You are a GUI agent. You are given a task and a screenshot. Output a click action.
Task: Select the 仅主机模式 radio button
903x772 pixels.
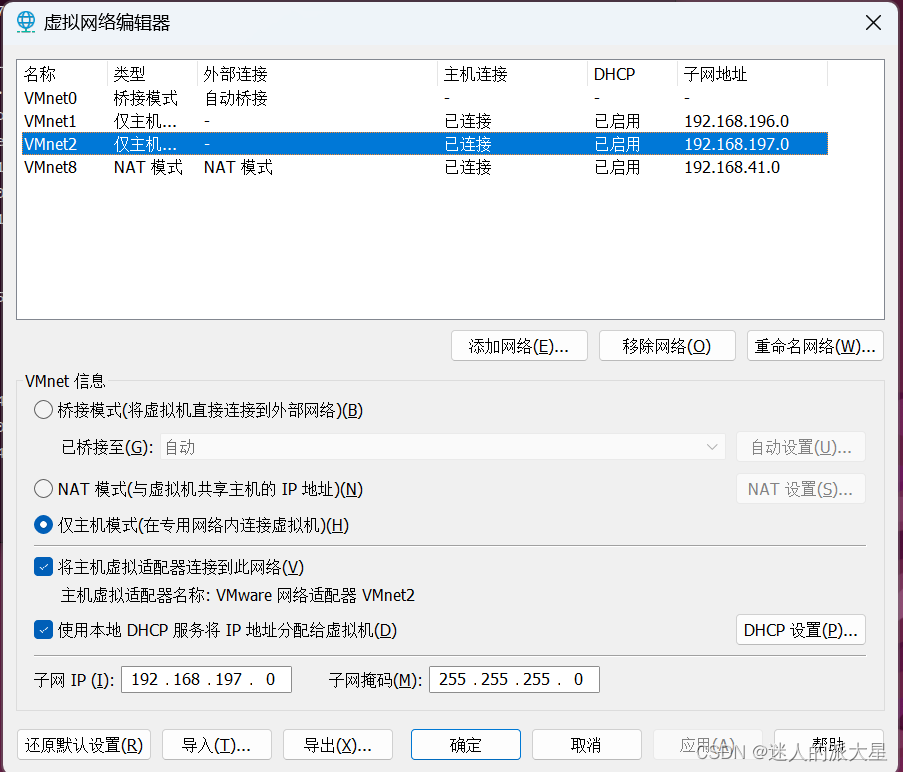tap(43, 524)
